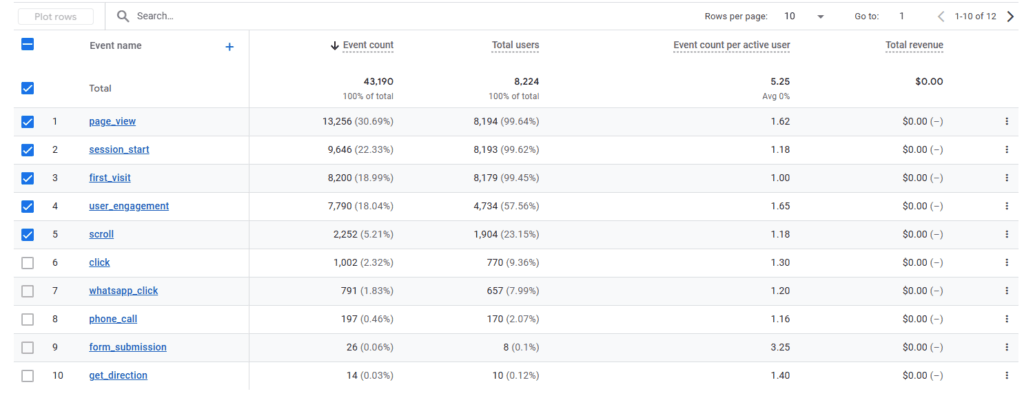
Task: Sort by Event count column
Action: (x=362, y=45)
